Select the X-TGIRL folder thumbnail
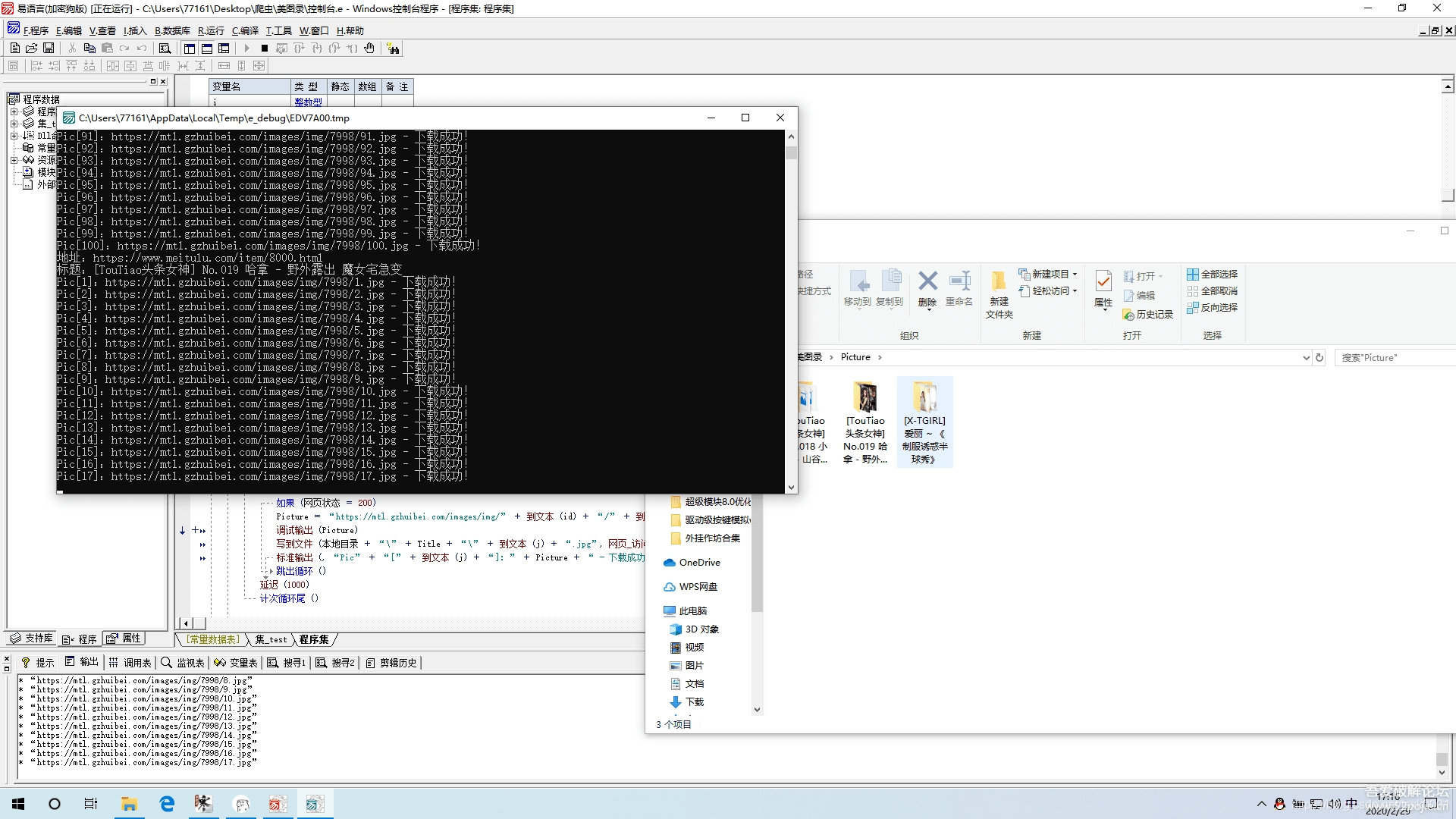The width and height of the screenshot is (1456, 819). click(924, 397)
